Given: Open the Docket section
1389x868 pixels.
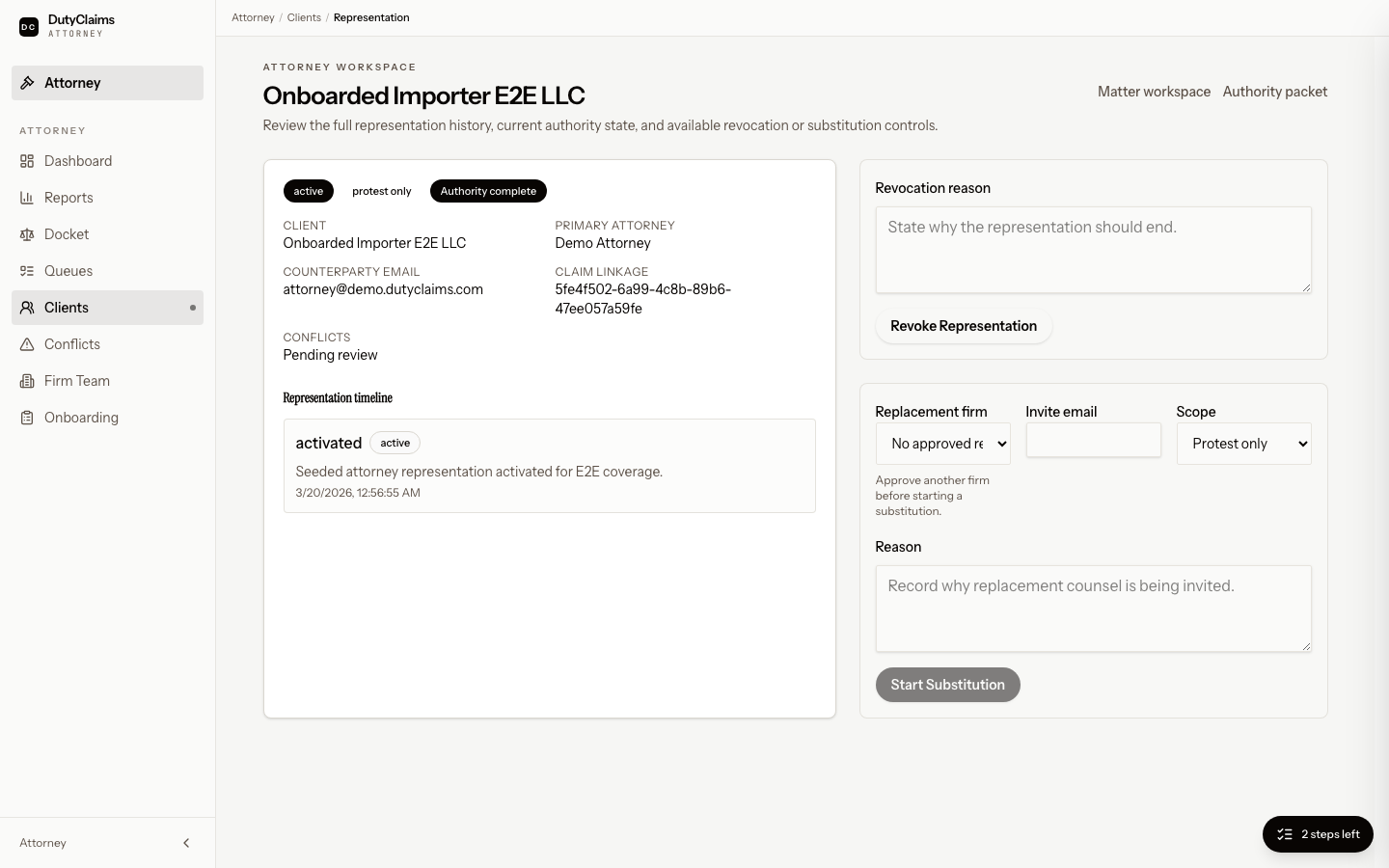Looking at the screenshot, I should point(107,234).
